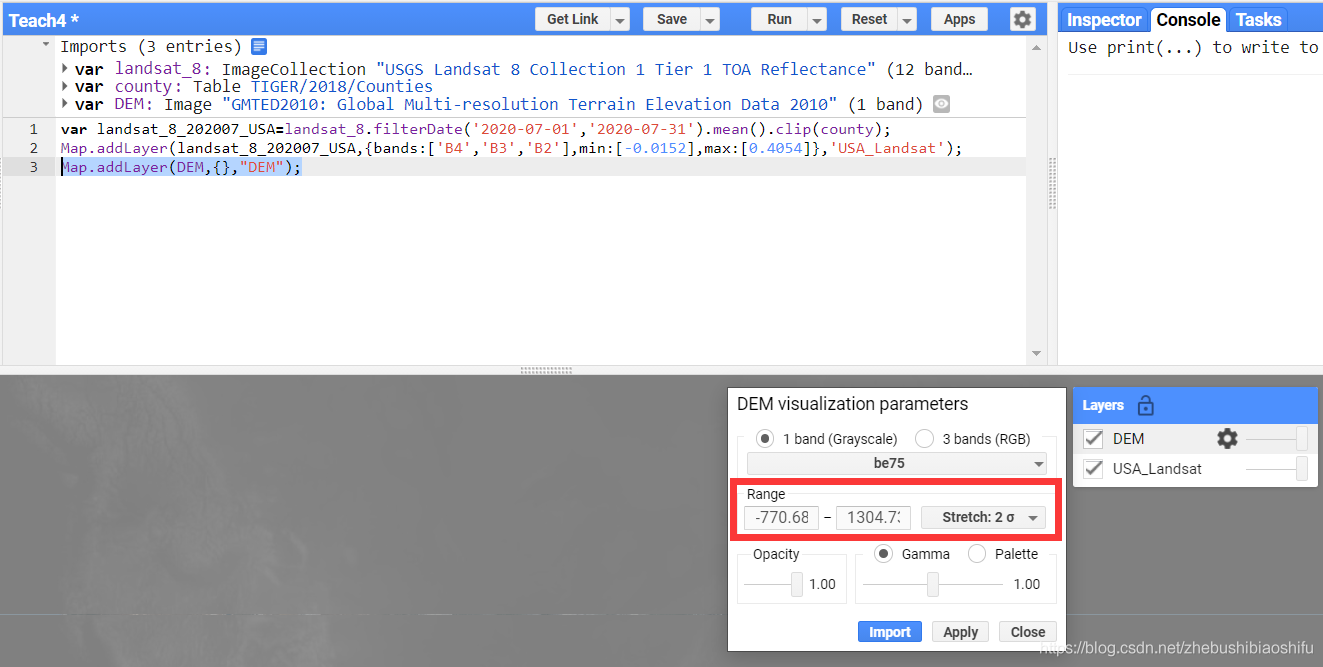
Task: Click the Reset button
Action: pyautogui.click(x=869, y=19)
